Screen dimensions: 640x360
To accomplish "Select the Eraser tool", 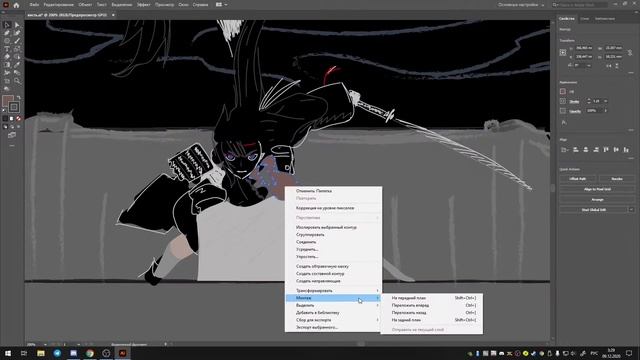I will click(x=7, y=57).
